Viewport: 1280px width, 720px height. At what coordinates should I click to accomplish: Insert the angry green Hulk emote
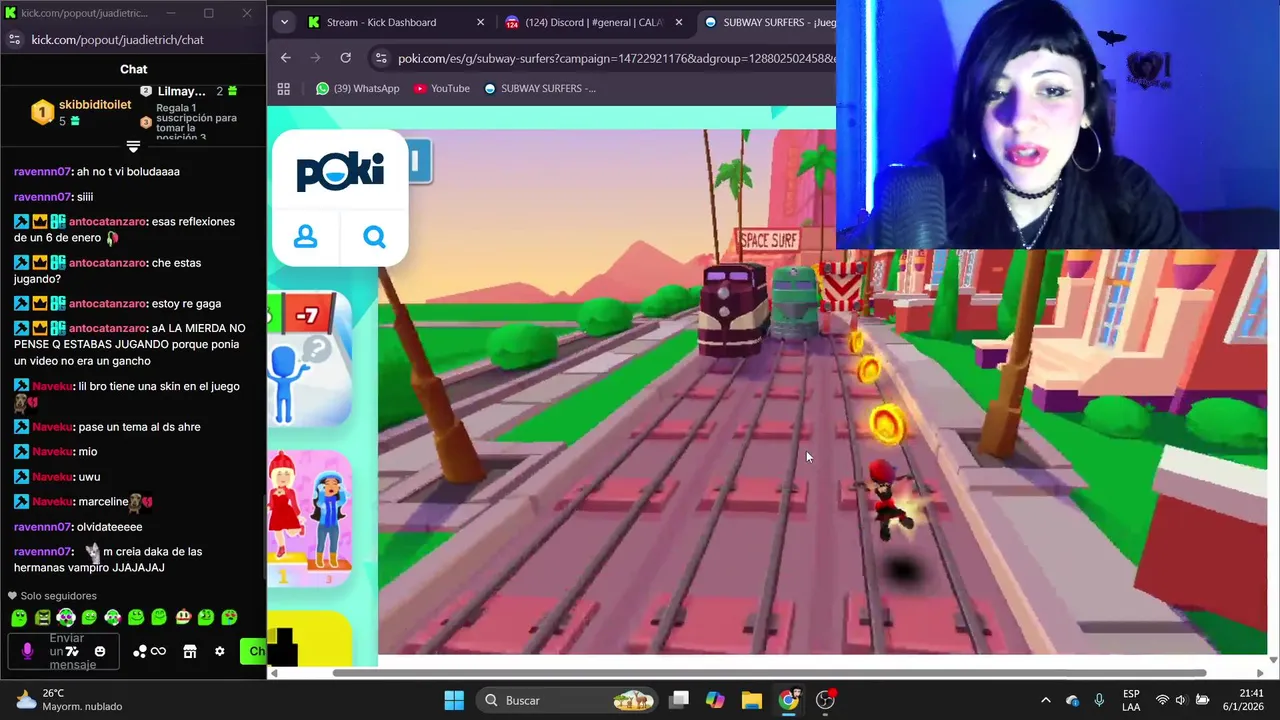tap(43, 618)
